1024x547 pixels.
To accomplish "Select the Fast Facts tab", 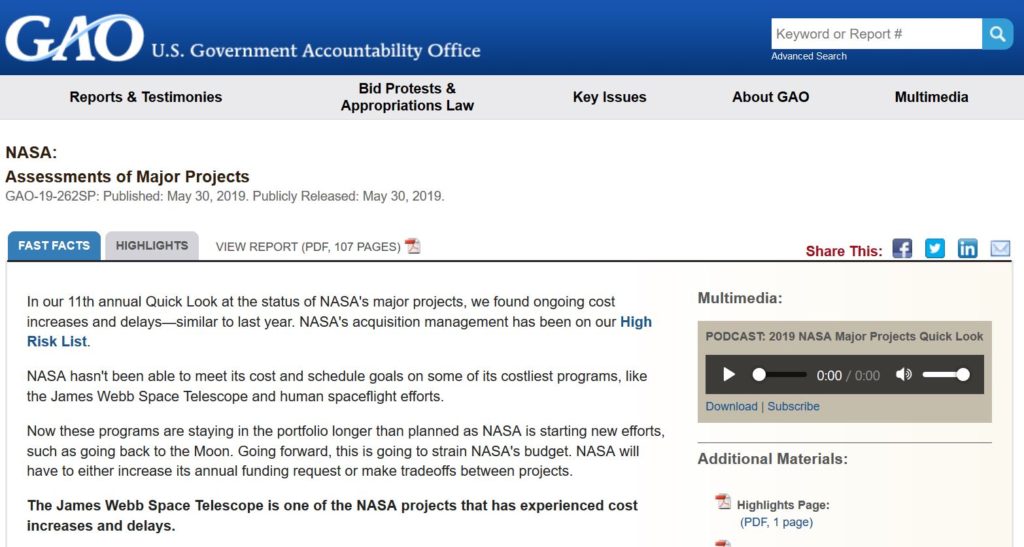I will 54,245.
